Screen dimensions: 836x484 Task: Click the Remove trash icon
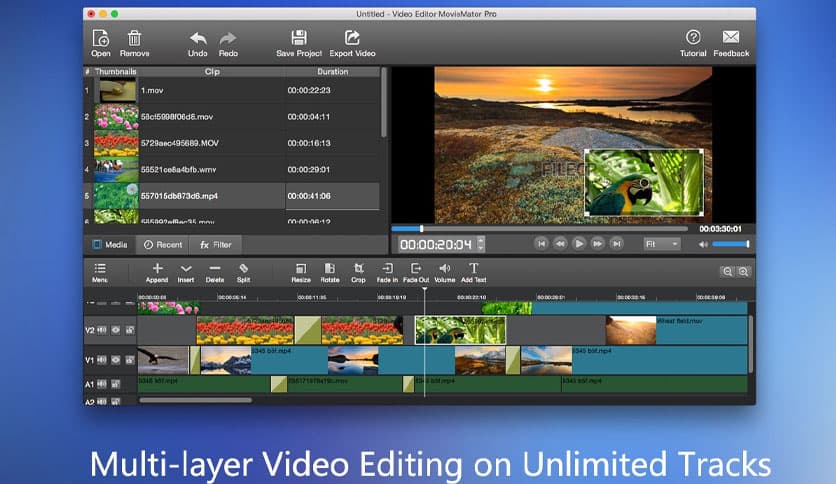tap(134, 43)
